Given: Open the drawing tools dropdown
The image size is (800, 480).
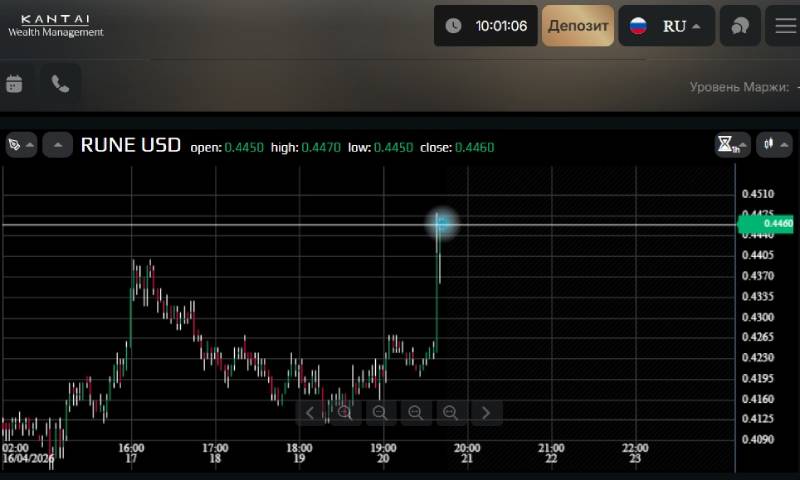Looking at the screenshot, I should pyautogui.click(x=20, y=145).
